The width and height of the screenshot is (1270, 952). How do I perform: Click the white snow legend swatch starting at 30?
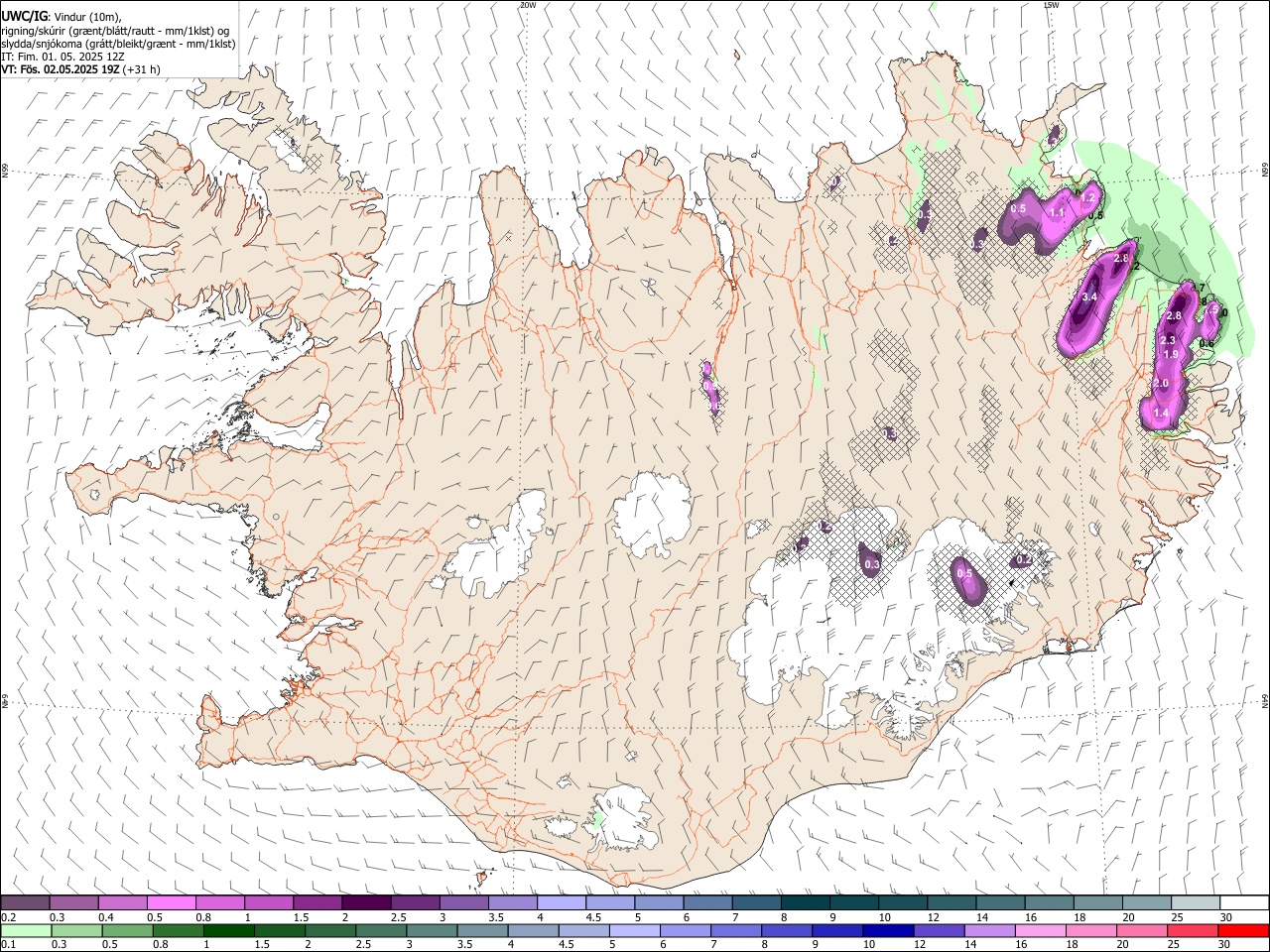tap(1244, 902)
